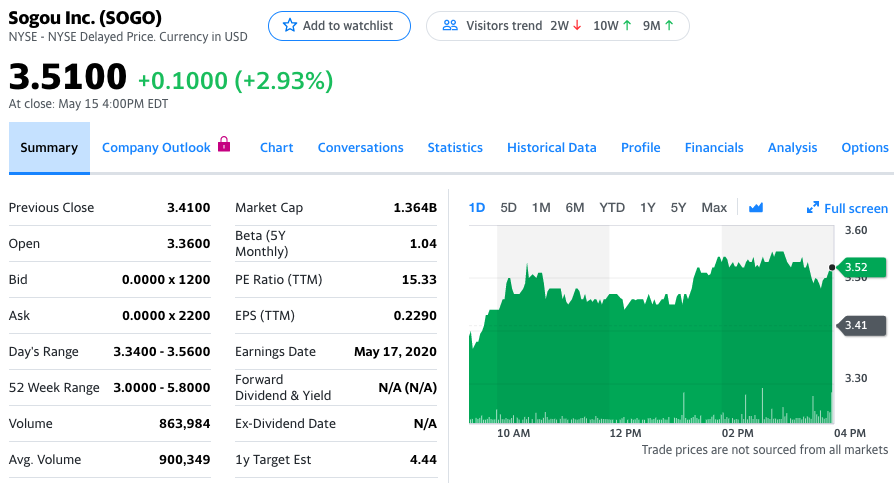Click the 12 PM time axis label
This screenshot has width=894, height=483.
pos(625,433)
